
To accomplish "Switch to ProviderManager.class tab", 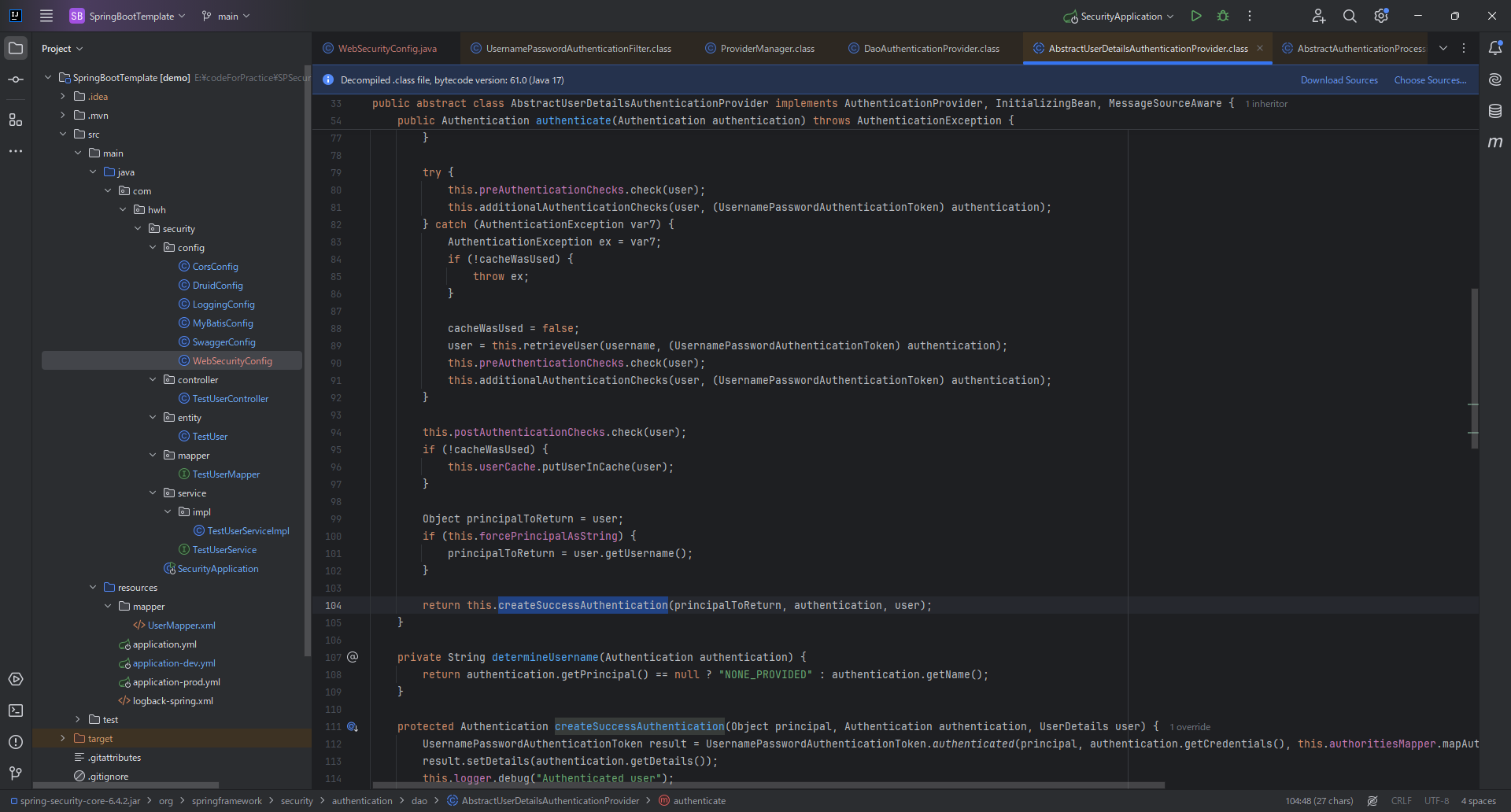I will pos(760,49).
